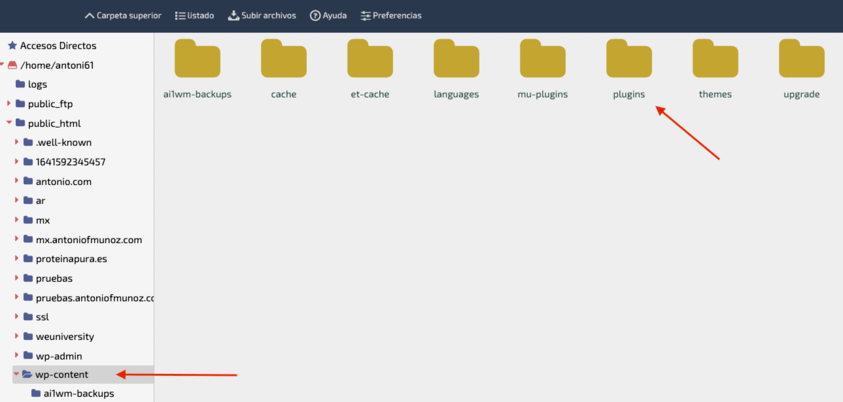Select mx.antoniofmunoz.com in tree
This screenshot has height=402, width=843.
coord(89,240)
